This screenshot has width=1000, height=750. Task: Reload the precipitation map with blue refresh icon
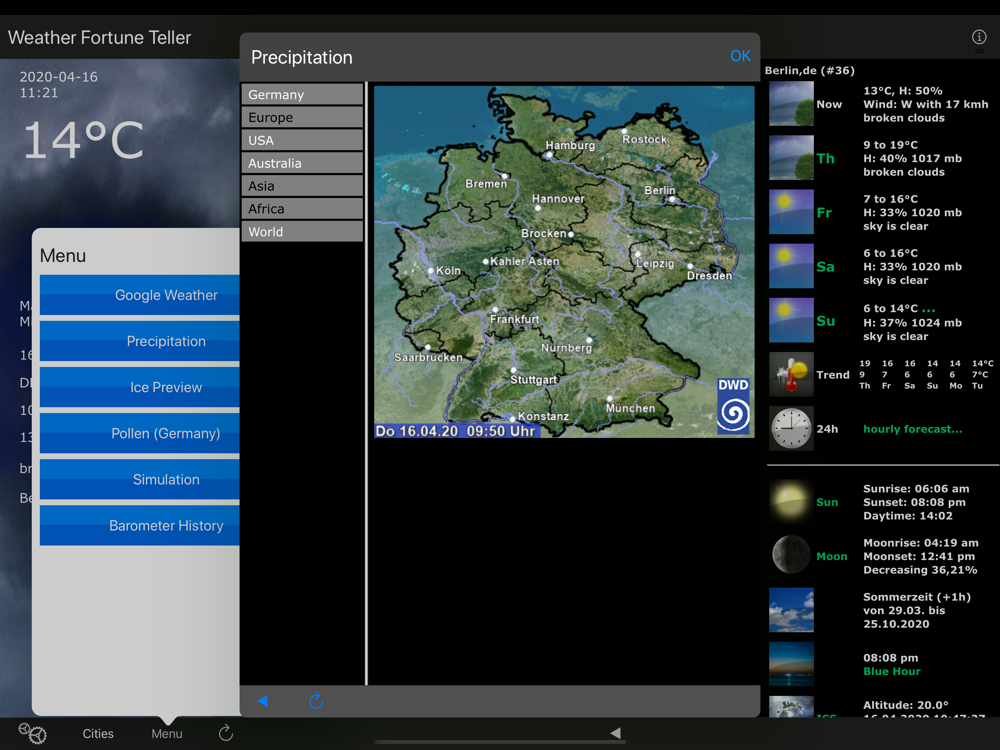click(x=316, y=701)
